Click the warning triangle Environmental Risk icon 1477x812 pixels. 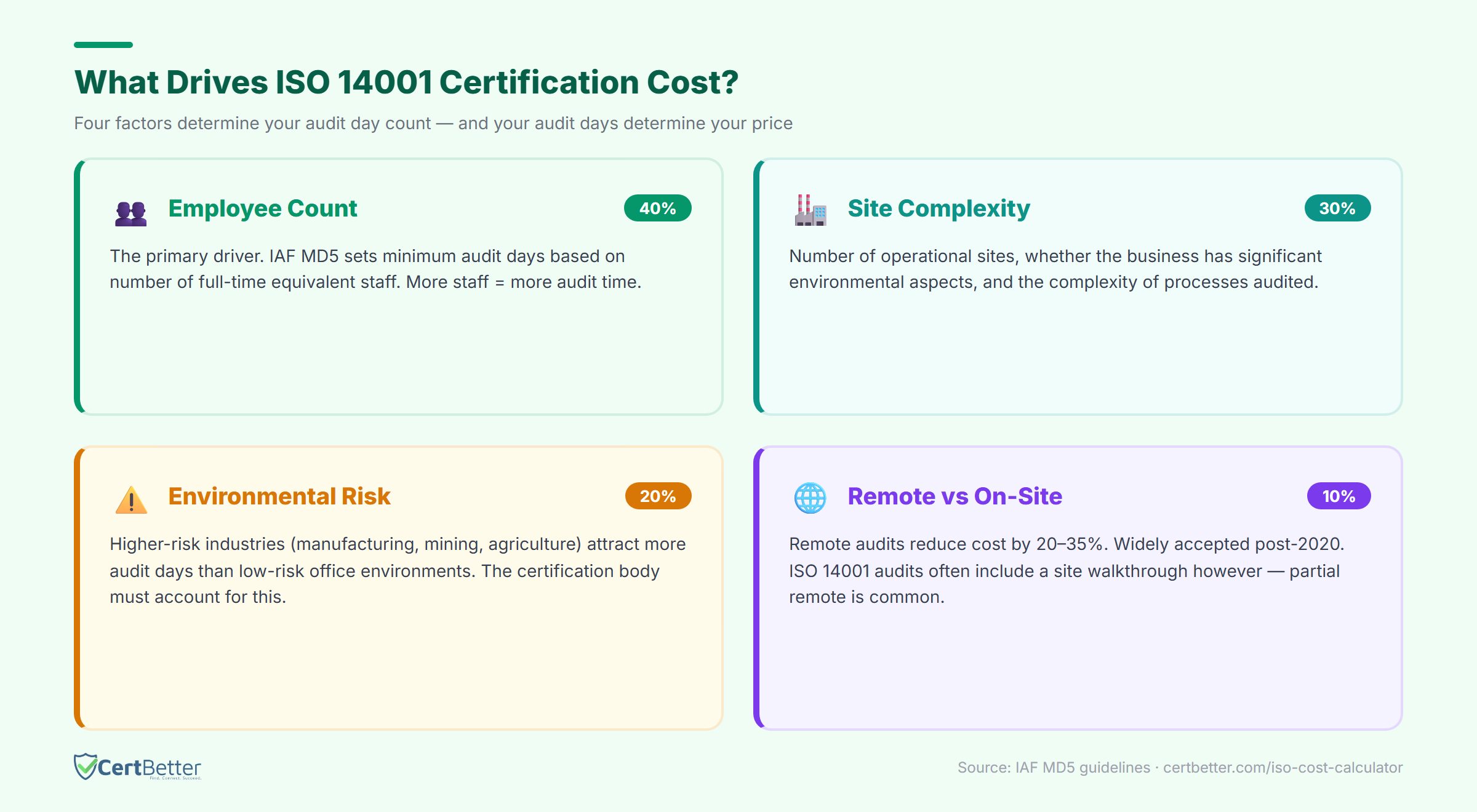pyautogui.click(x=131, y=499)
